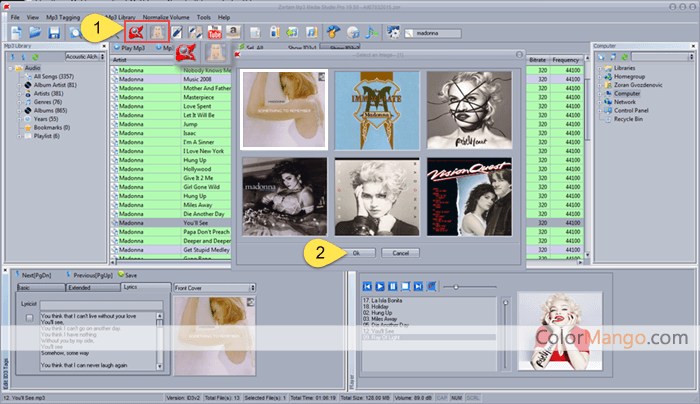This screenshot has height=404, width=700.
Task: Click the blue down arrow in Mp3 Library
Action: click(12, 57)
